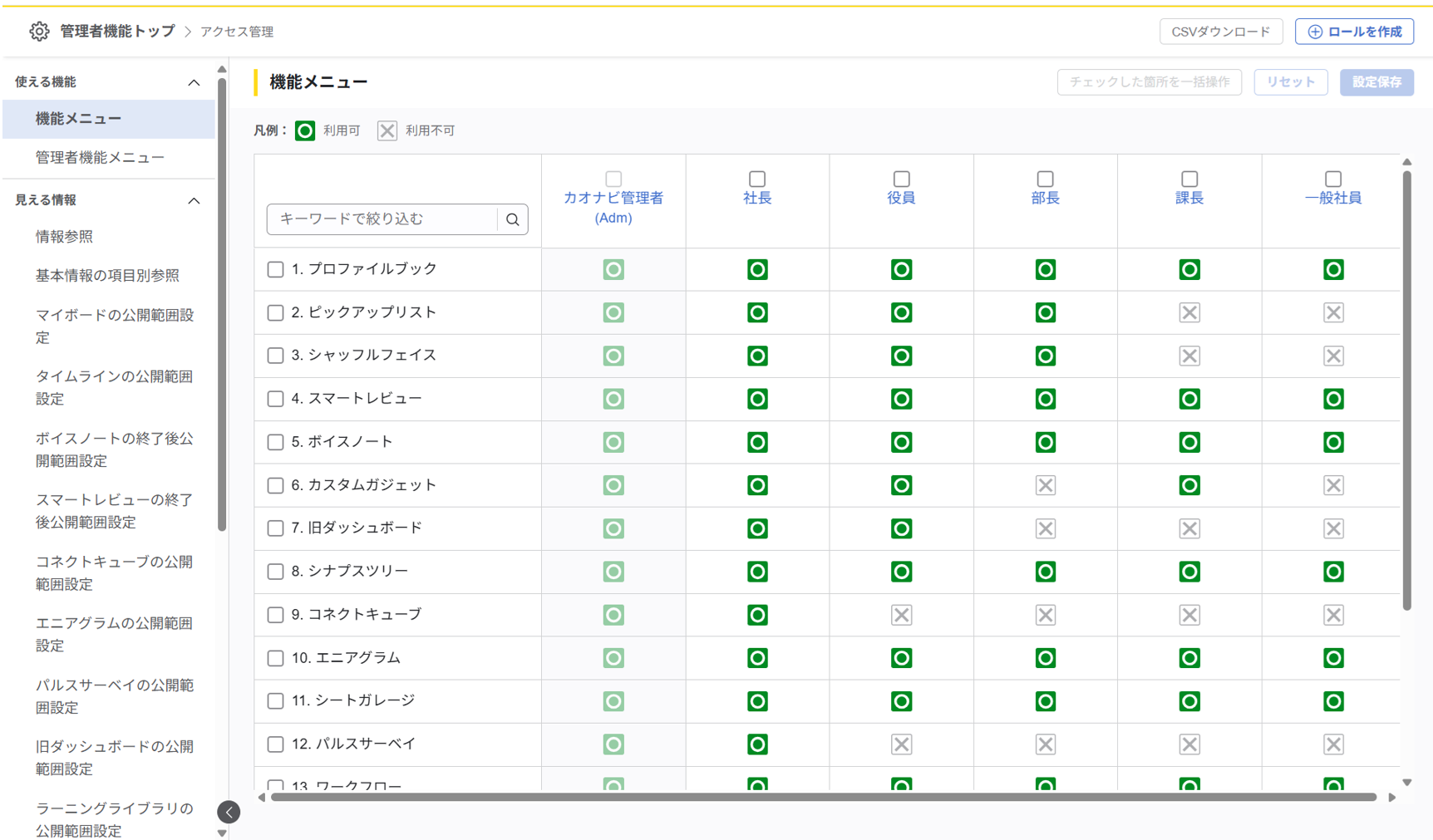Image resolution: width=1433 pixels, height=840 pixels.
Task: Click the CSVダウンロード button
Action: click(x=1220, y=32)
